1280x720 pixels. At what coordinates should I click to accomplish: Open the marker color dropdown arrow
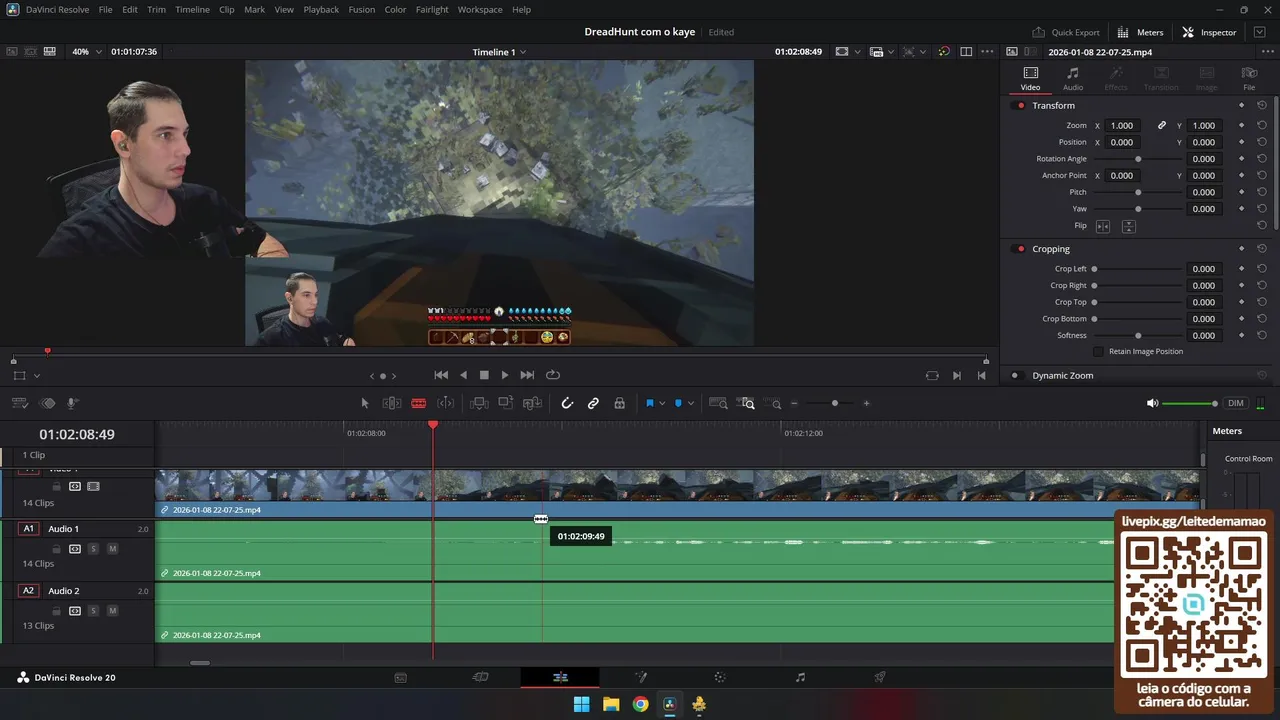pos(690,403)
